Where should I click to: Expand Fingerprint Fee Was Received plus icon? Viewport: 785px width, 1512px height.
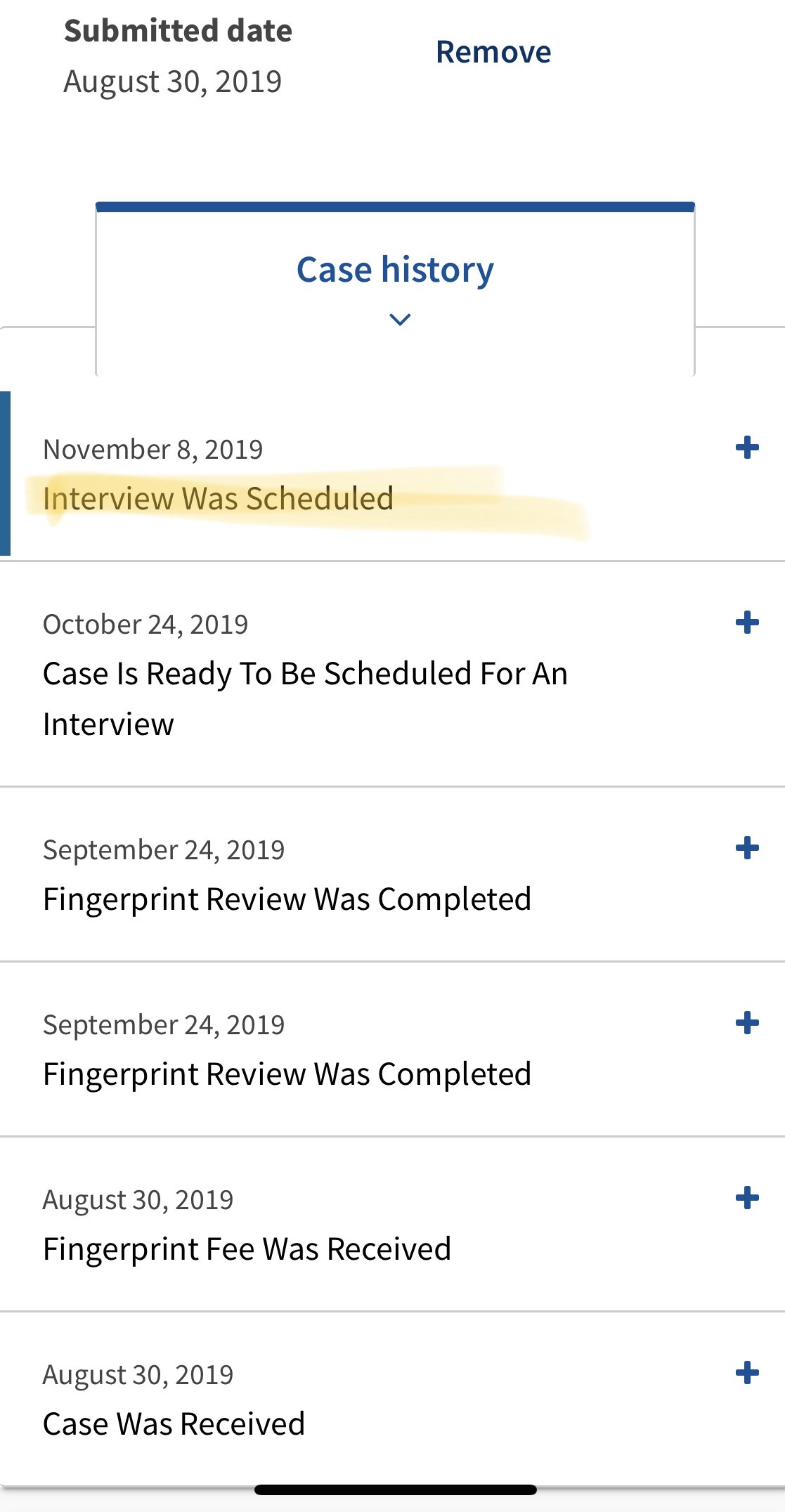coord(747,1198)
